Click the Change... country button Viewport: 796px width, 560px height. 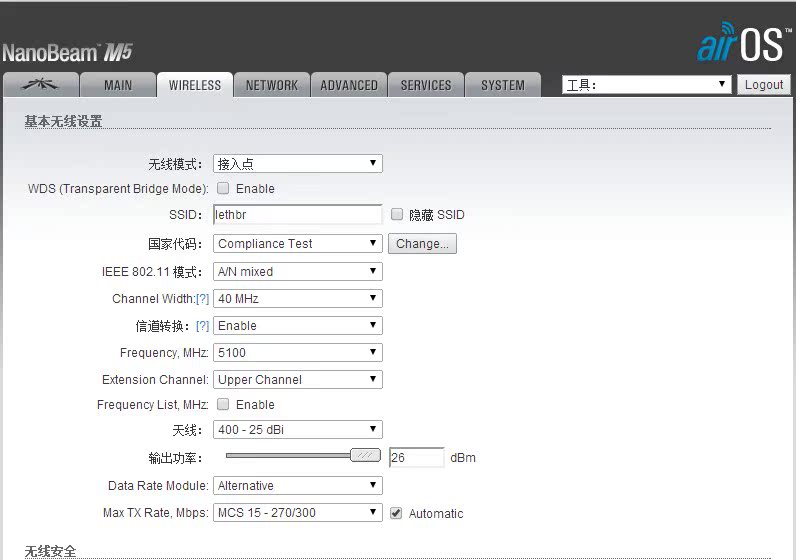pyautogui.click(x=422, y=244)
